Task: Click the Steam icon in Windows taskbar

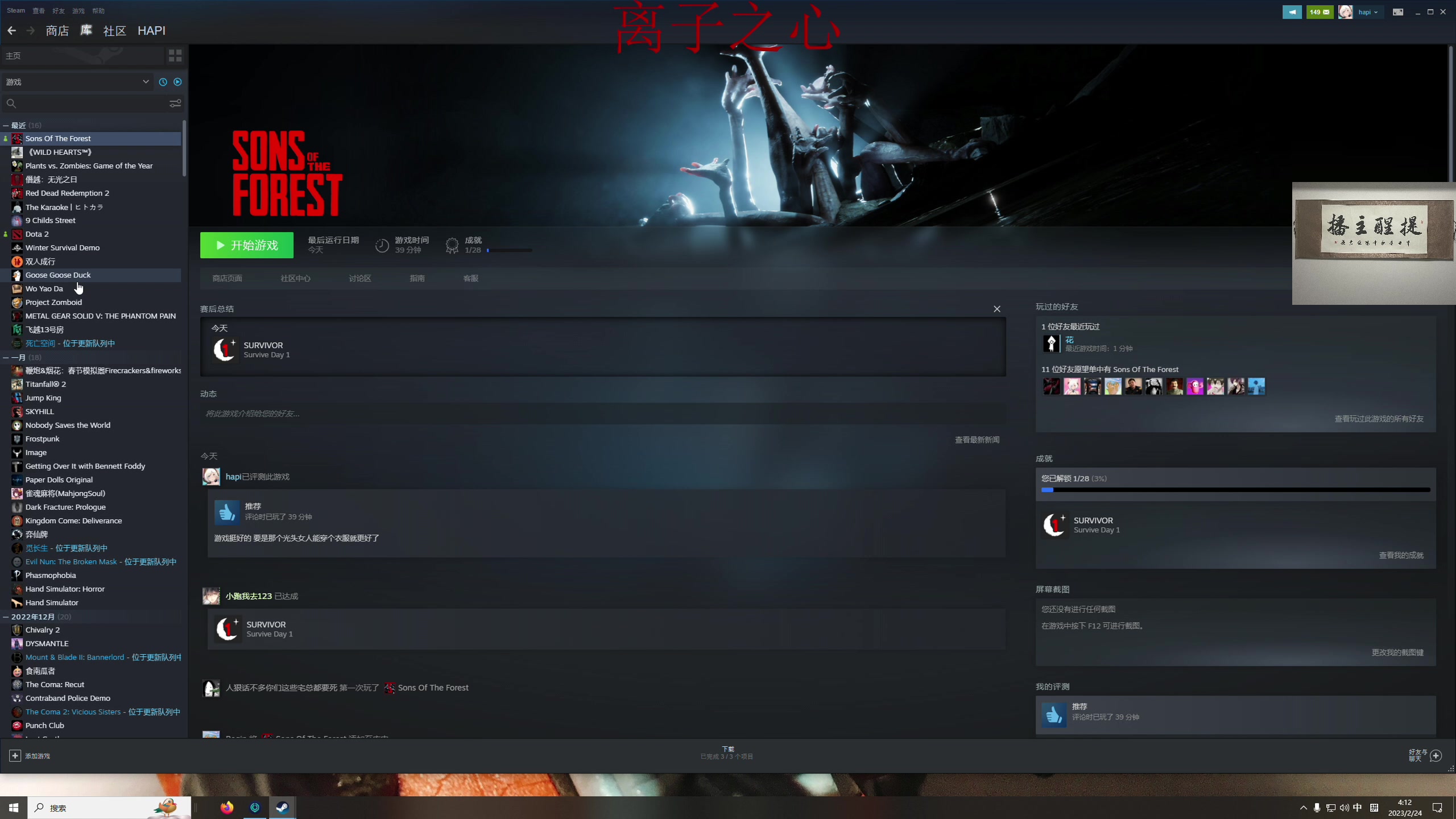Action: (x=282, y=808)
